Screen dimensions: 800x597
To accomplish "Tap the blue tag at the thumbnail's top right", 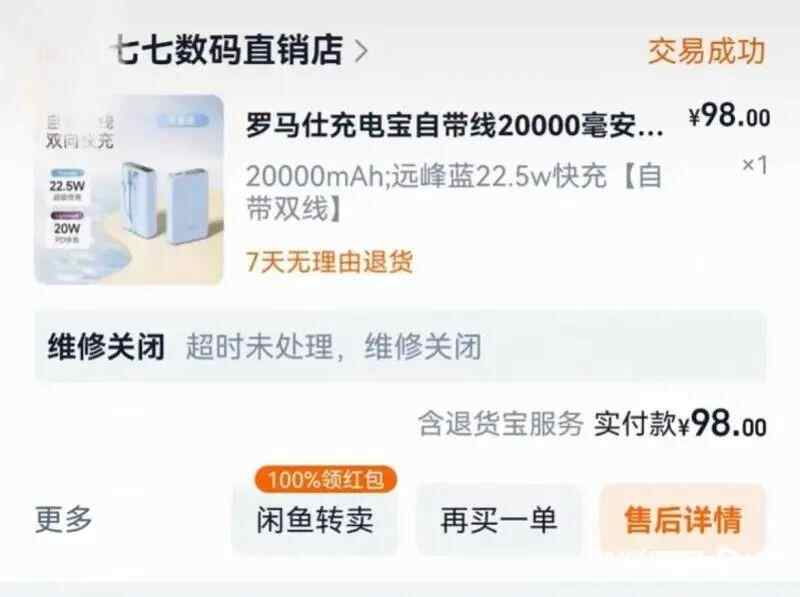I will coord(183,121).
